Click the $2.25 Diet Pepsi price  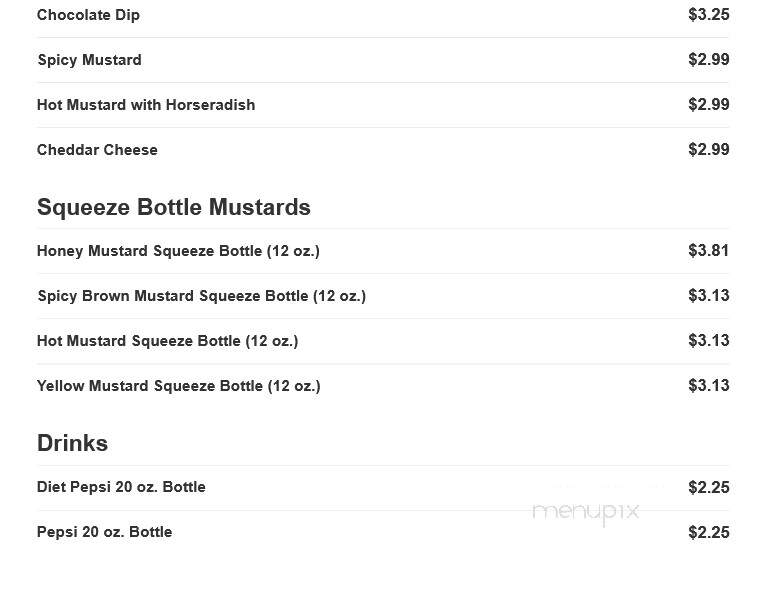pyautogui.click(x=708, y=487)
